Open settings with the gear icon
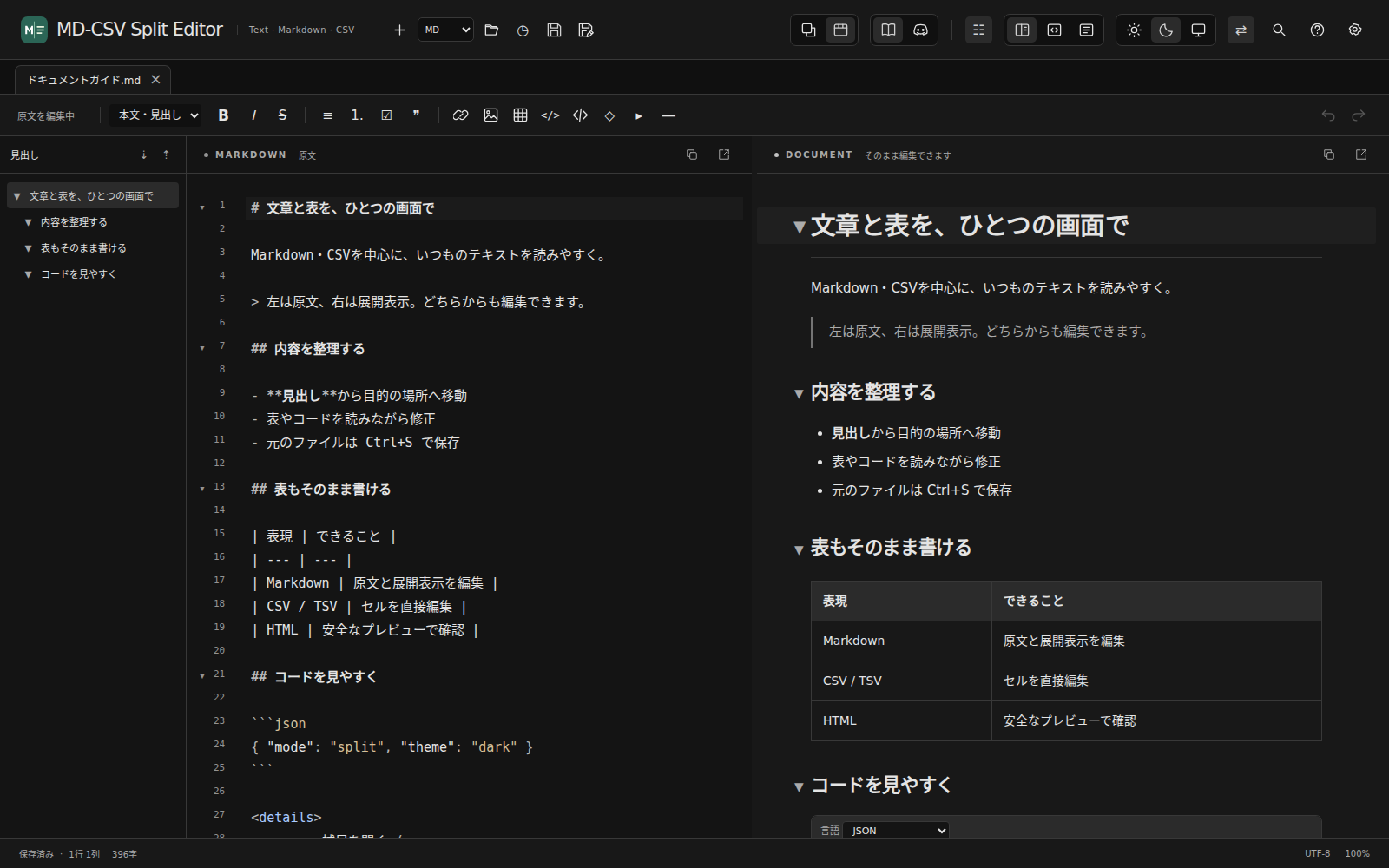1389x868 pixels. click(1355, 30)
